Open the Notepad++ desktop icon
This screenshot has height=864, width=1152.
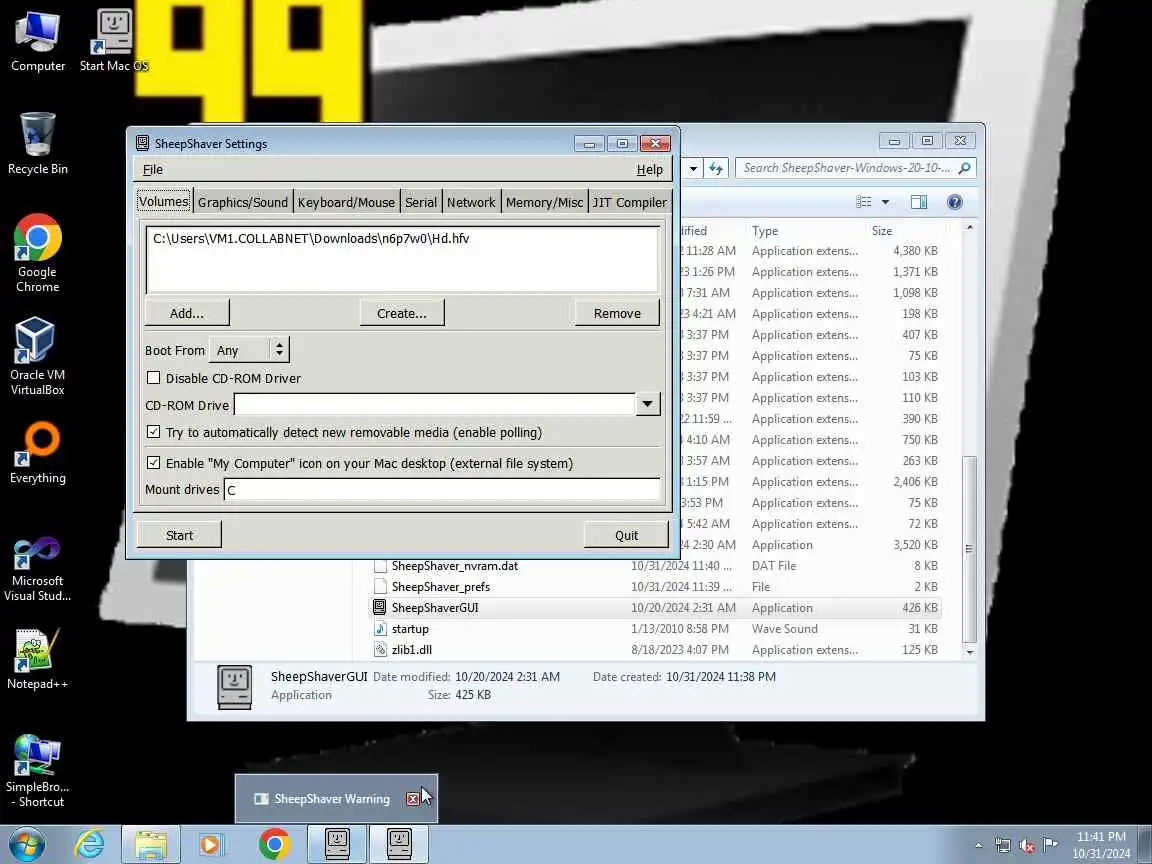[37, 658]
